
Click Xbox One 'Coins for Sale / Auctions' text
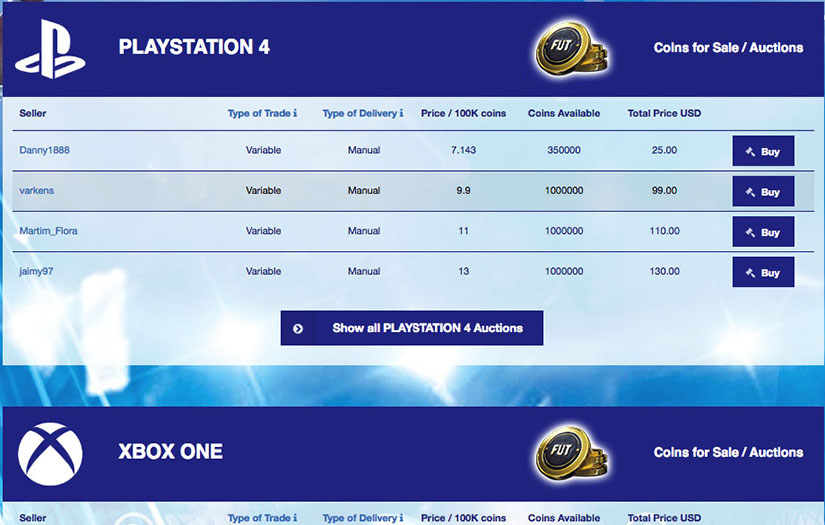pos(728,452)
